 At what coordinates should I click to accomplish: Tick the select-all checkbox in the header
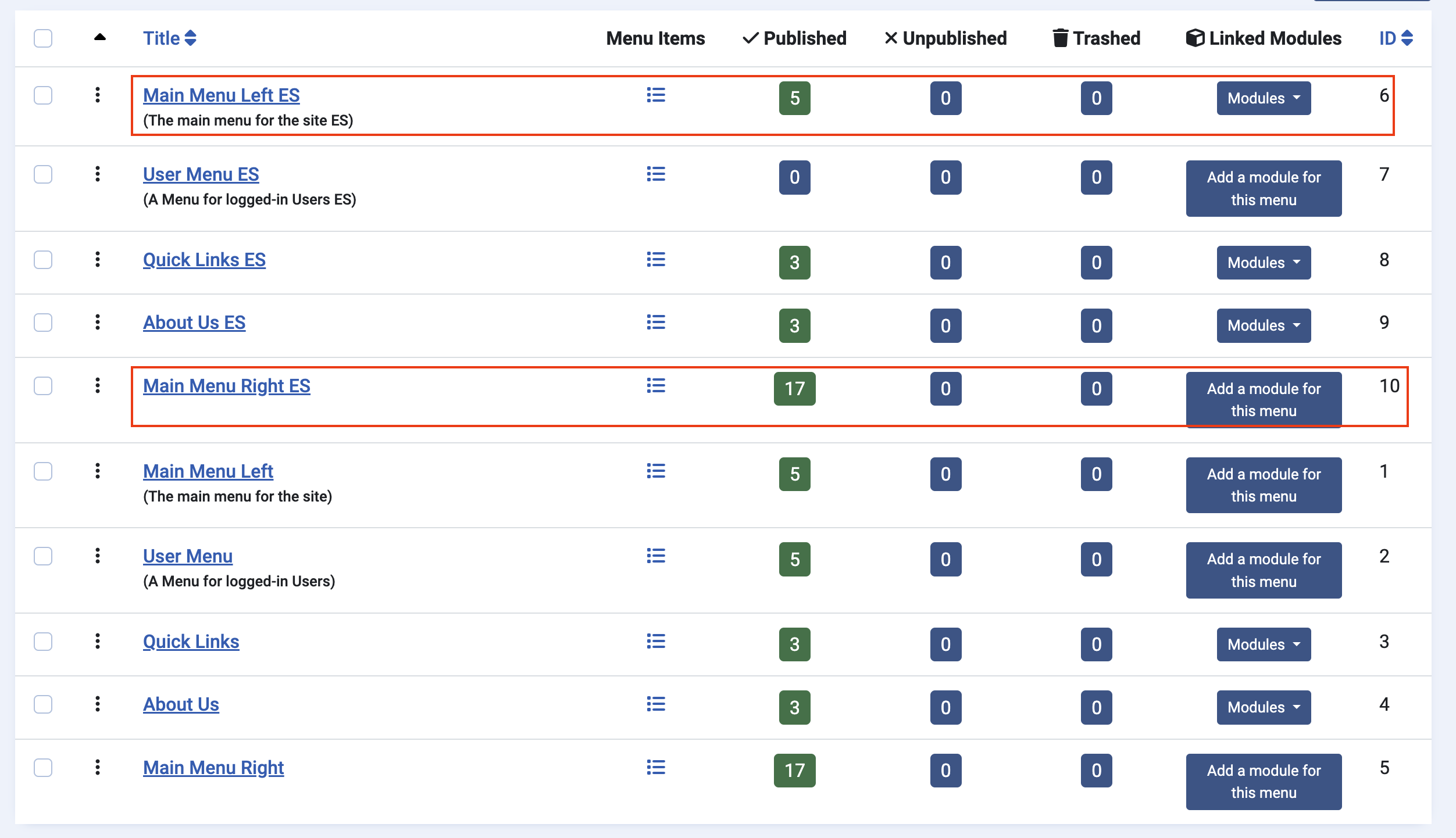[x=43, y=38]
